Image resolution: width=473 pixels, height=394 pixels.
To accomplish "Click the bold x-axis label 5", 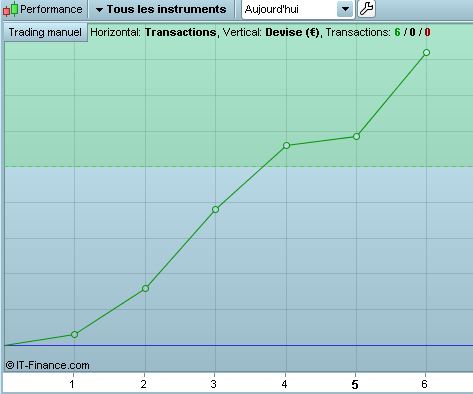I will pos(355,385).
